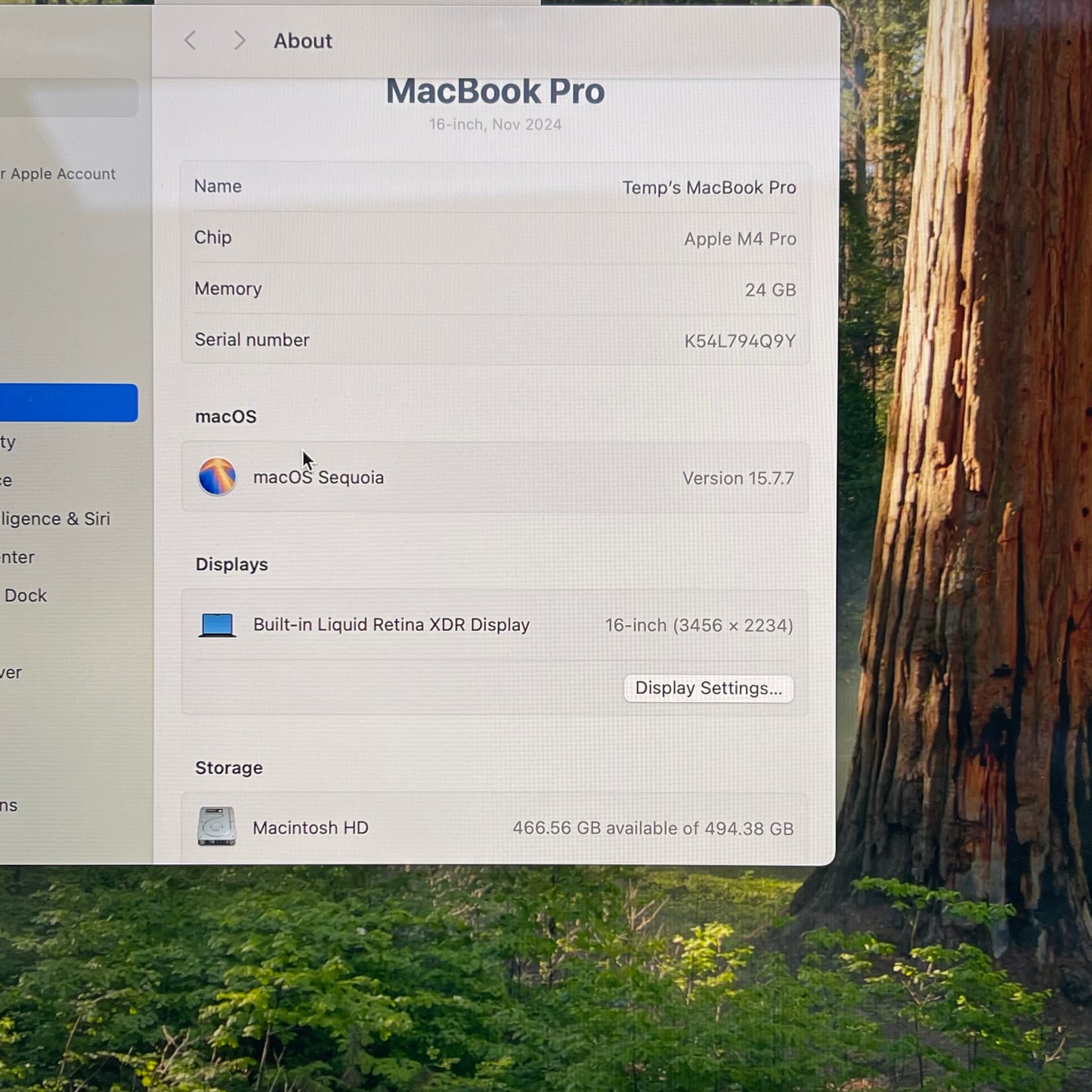Image resolution: width=1092 pixels, height=1092 pixels.
Task: Click the serial number K54L794Q9Y
Action: click(740, 341)
